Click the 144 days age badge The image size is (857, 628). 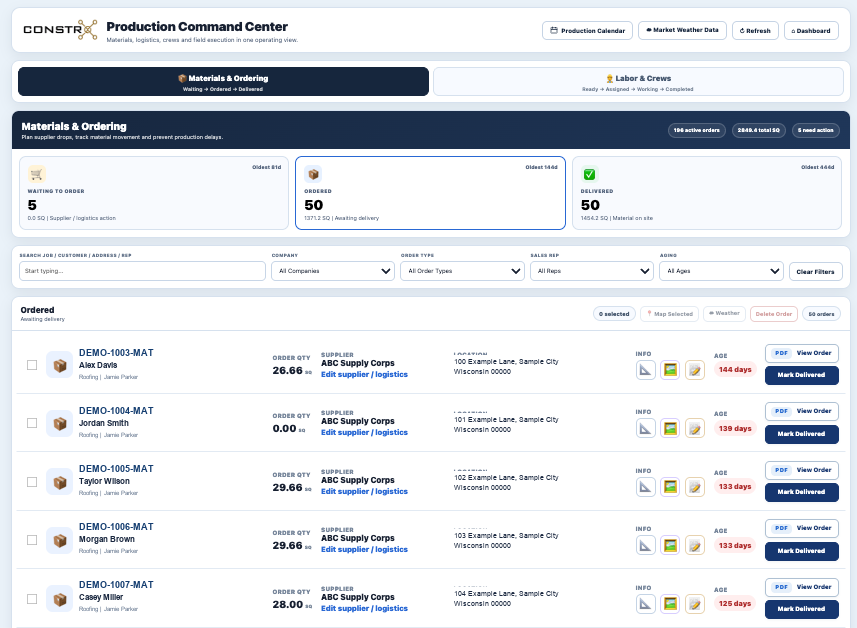[x=735, y=370]
